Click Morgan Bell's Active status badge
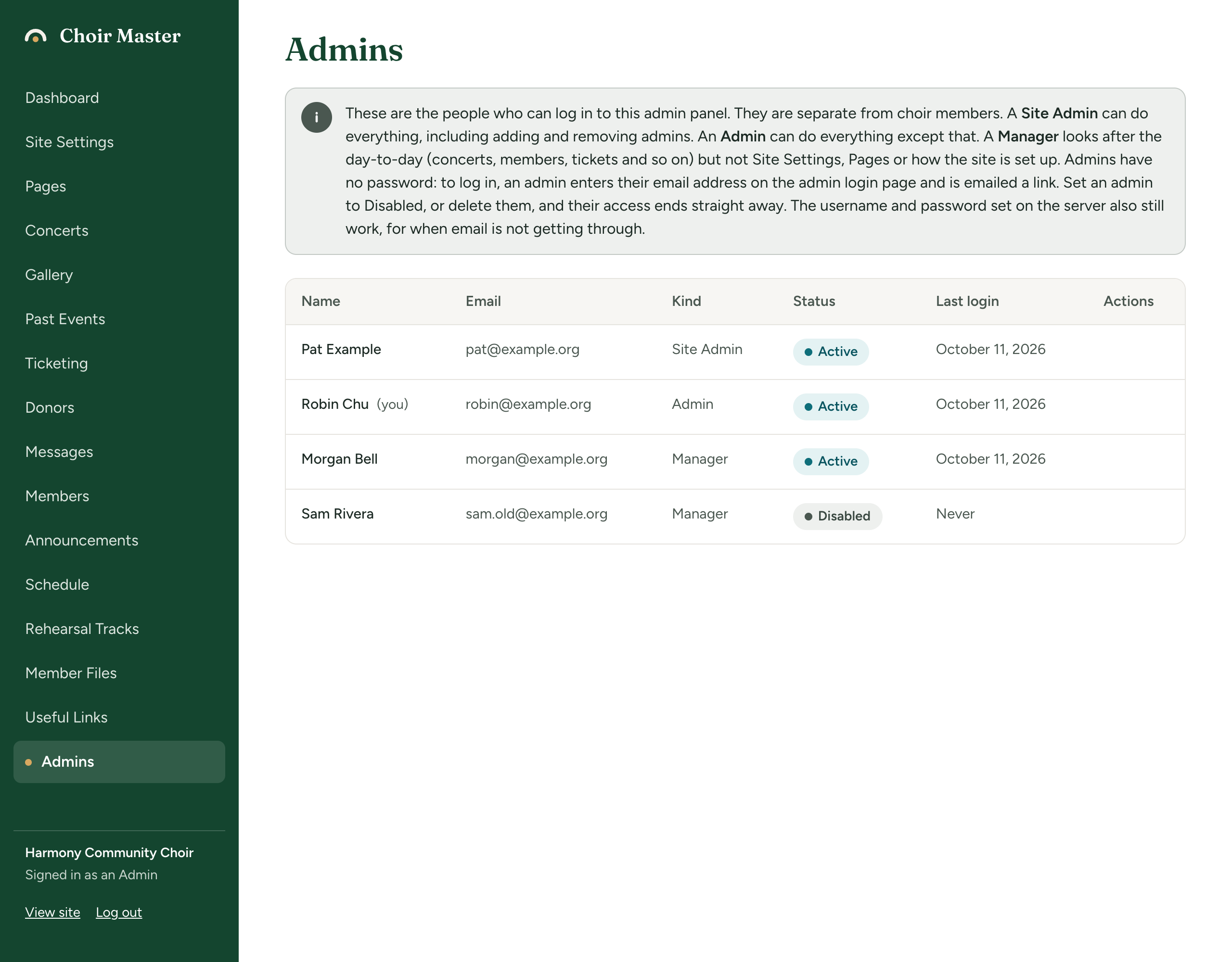Screen dimensions: 1232x962 (x=831, y=461)
